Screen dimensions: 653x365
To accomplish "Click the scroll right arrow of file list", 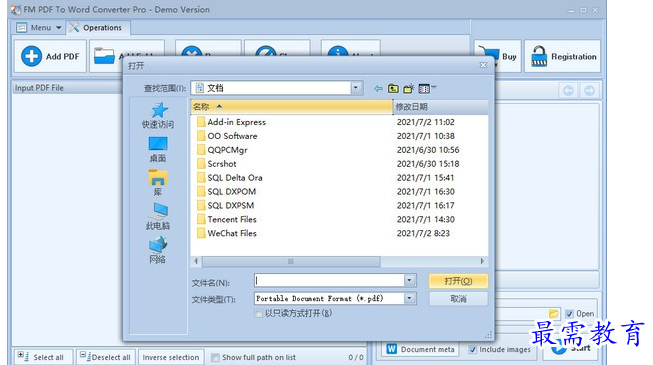I will pos(482,261).
